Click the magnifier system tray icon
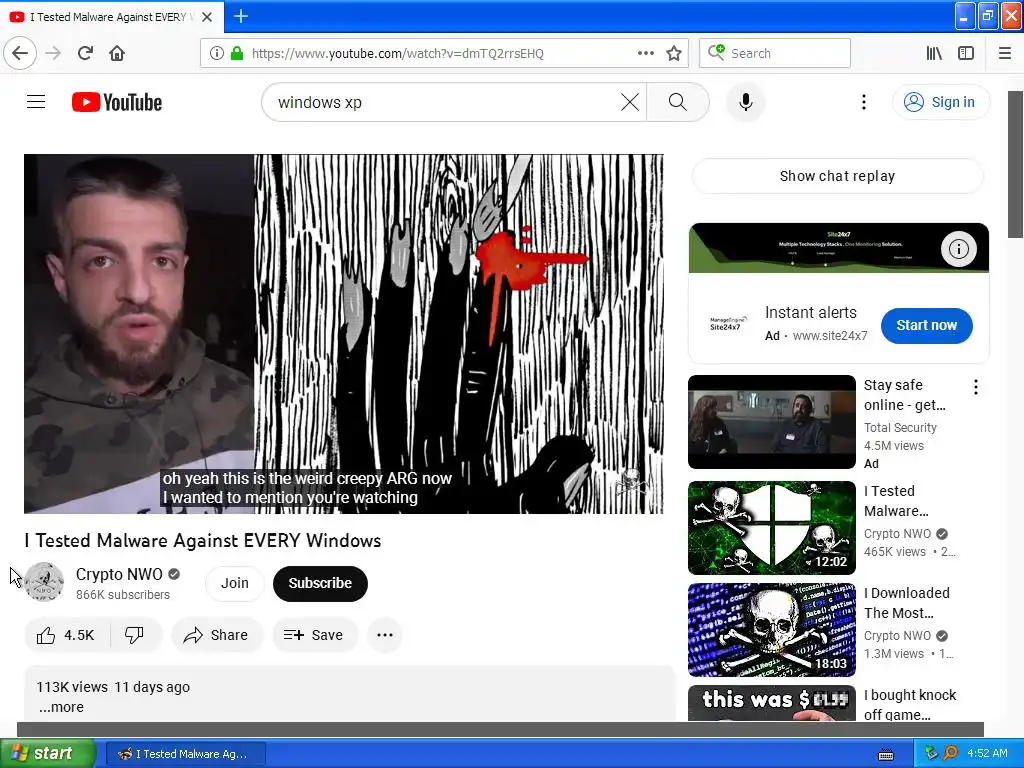 (x=950, y=753)
